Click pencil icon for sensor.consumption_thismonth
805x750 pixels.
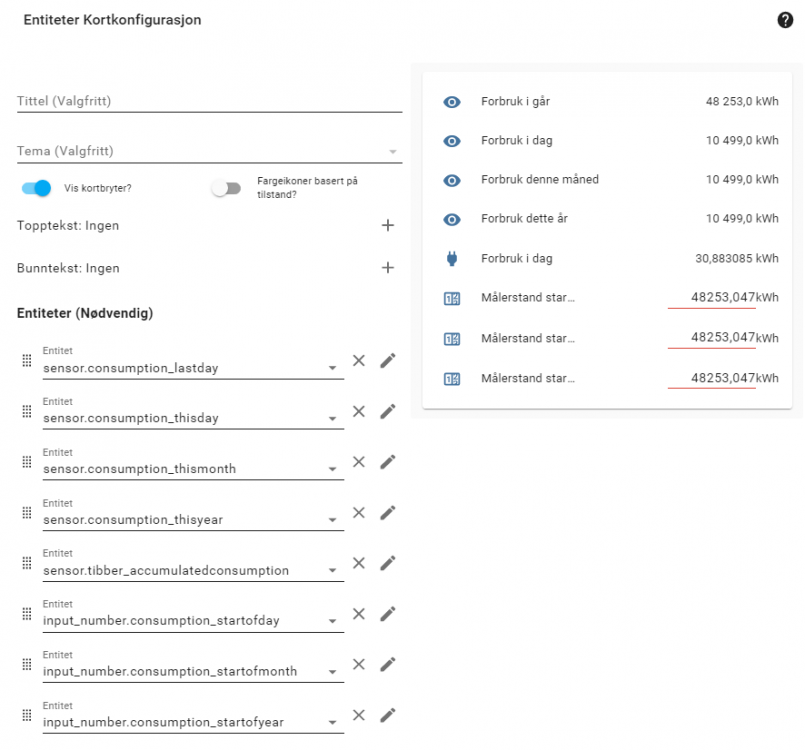pos(388,462)
